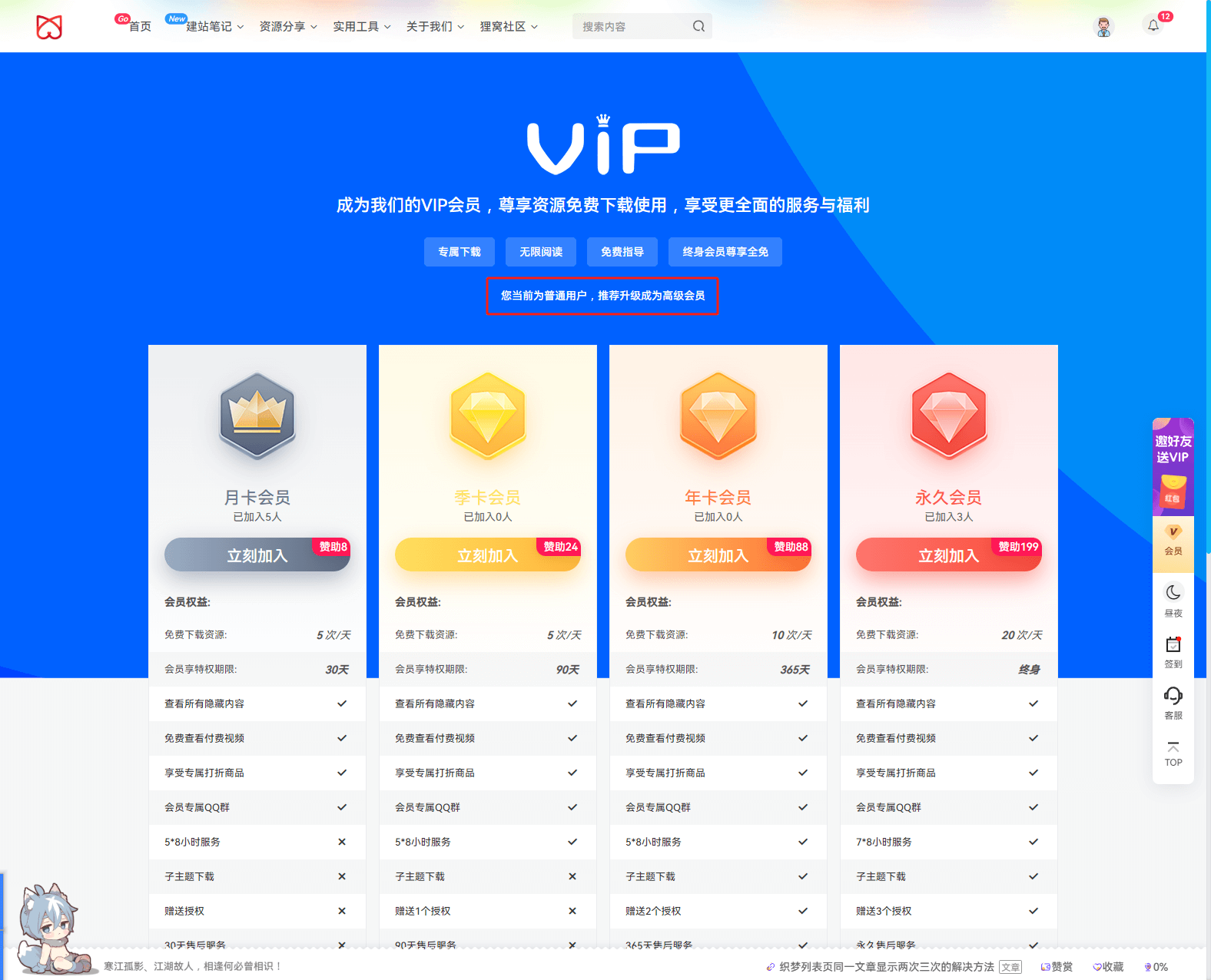The width and height of the screenshot is (1211, 980).
Task: Click 已加入5人 text
Action: point(257,517)
